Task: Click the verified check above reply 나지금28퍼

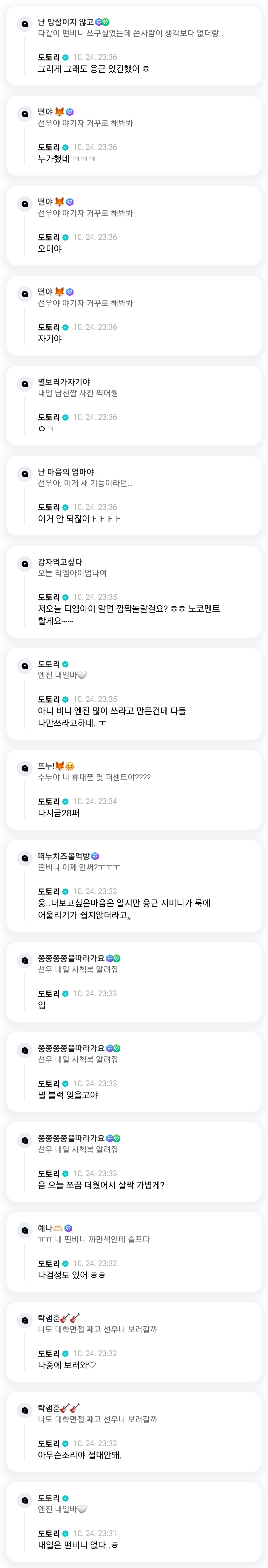Action: tap(65, 802)
